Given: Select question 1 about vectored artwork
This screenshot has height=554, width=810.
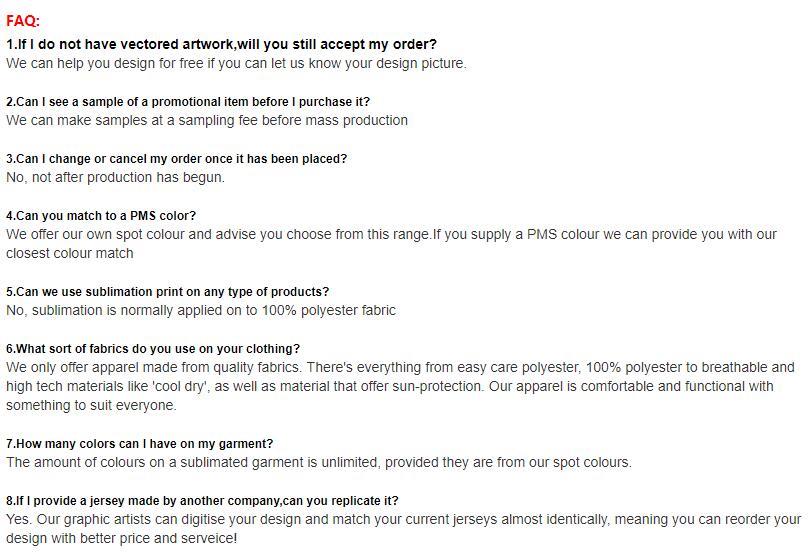Looking at the screenshot, I should point(221,44).
